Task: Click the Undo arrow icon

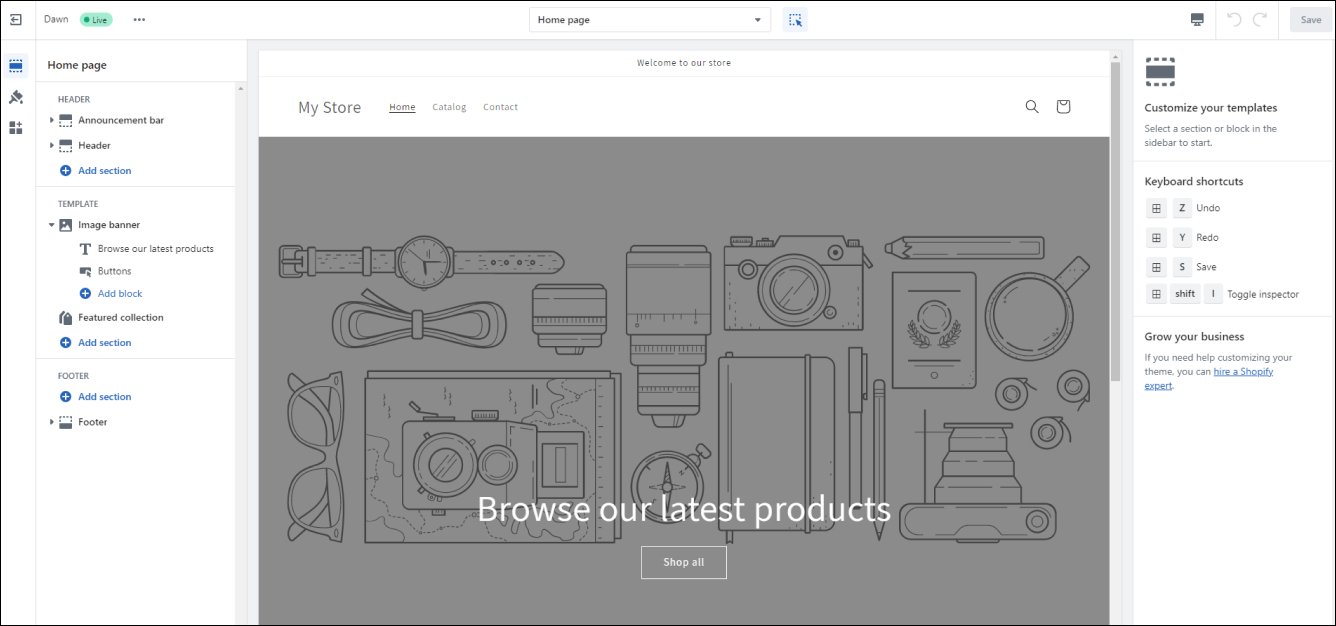Action: (x=1234, y=20)
